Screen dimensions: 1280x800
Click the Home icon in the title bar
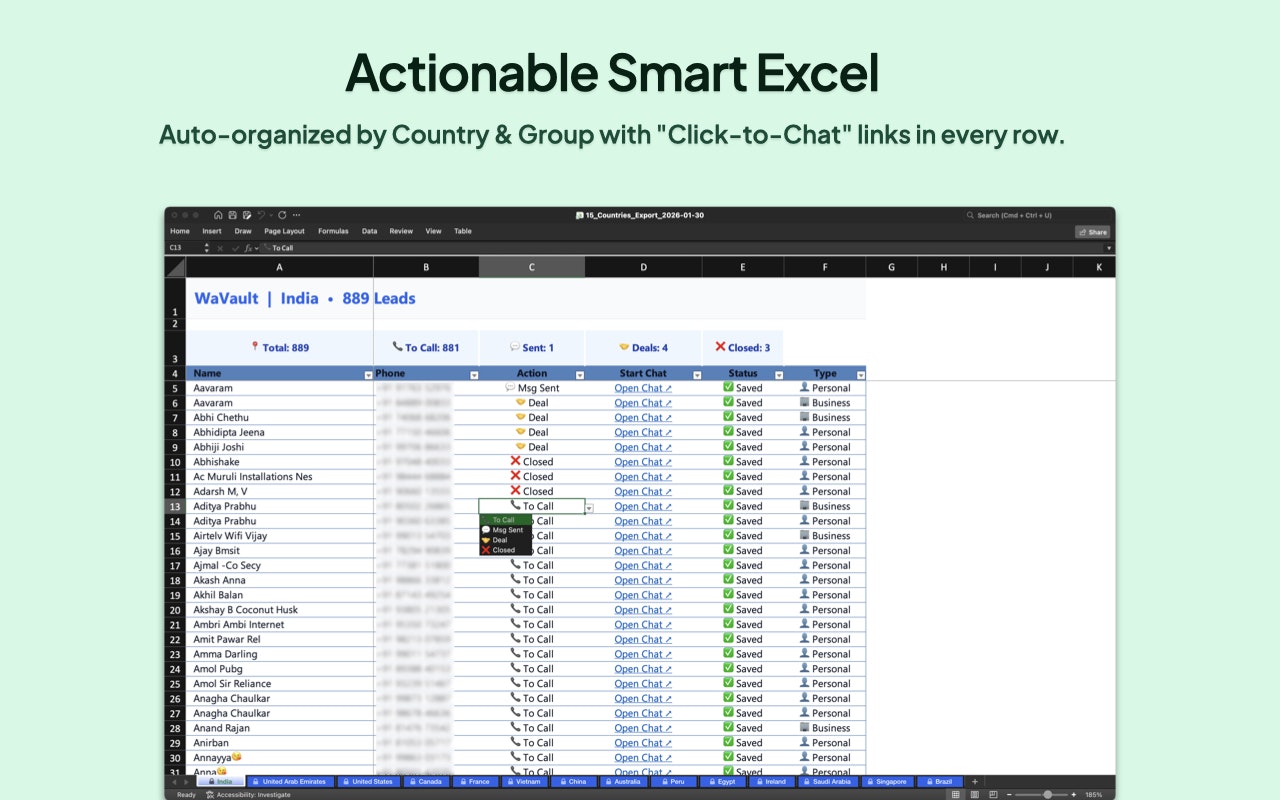[x=218, y=215]
